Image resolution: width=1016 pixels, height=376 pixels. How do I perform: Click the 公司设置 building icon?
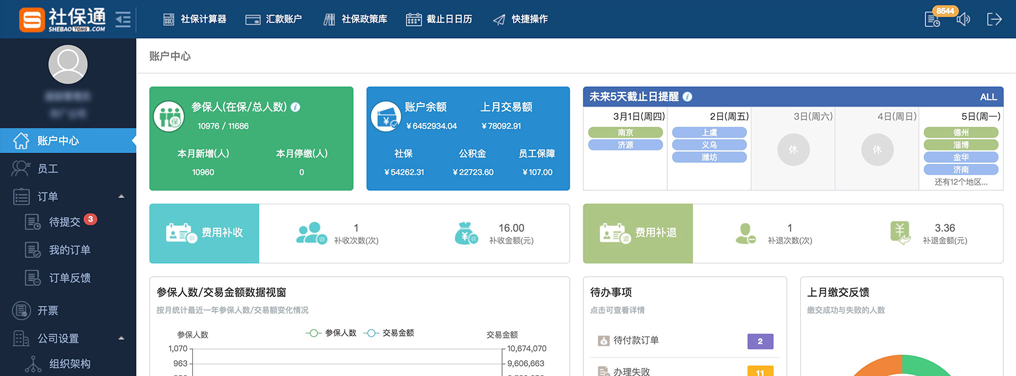click(x=21, y=338)
